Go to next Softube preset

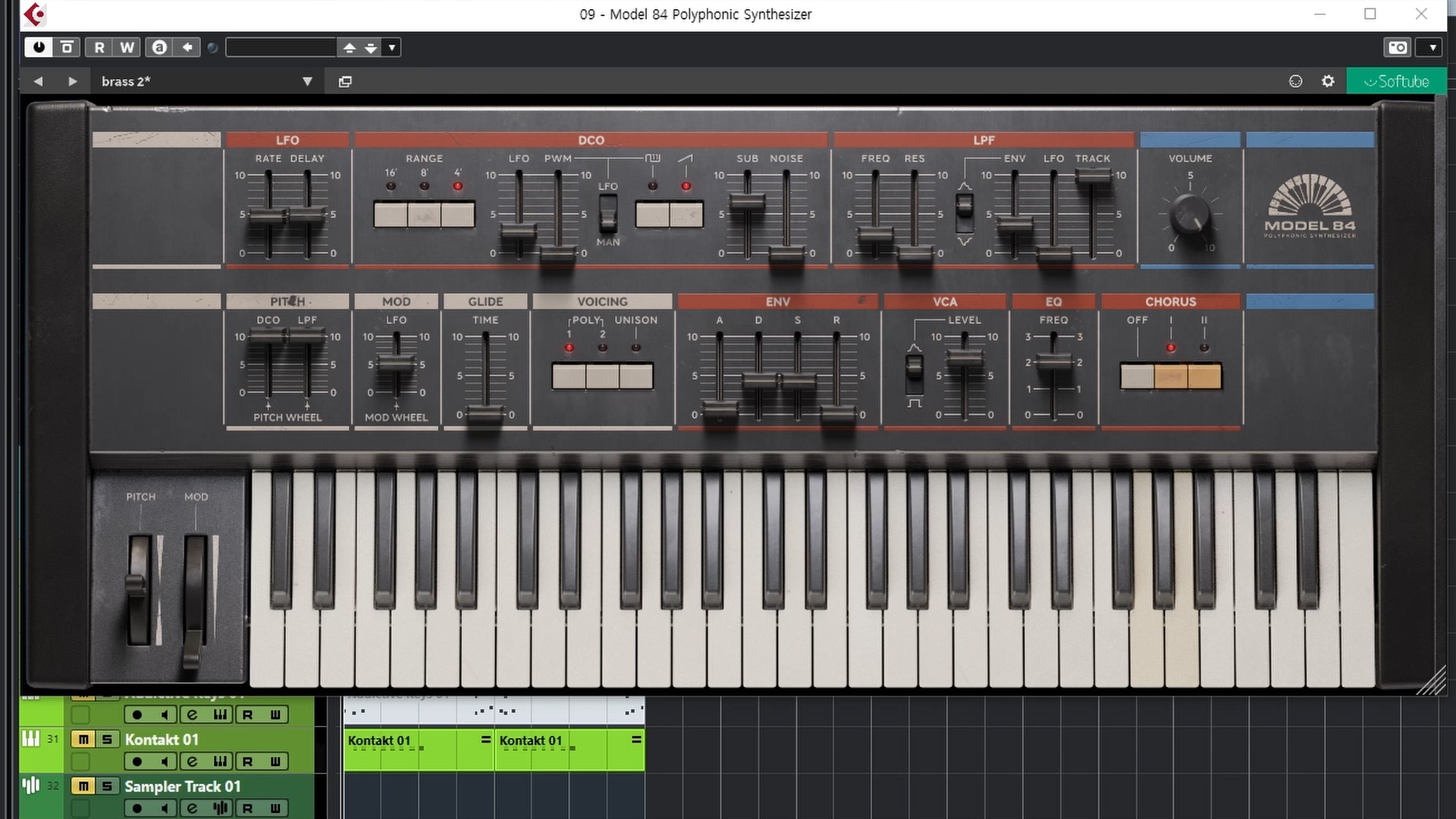click(x=73, y=81)
